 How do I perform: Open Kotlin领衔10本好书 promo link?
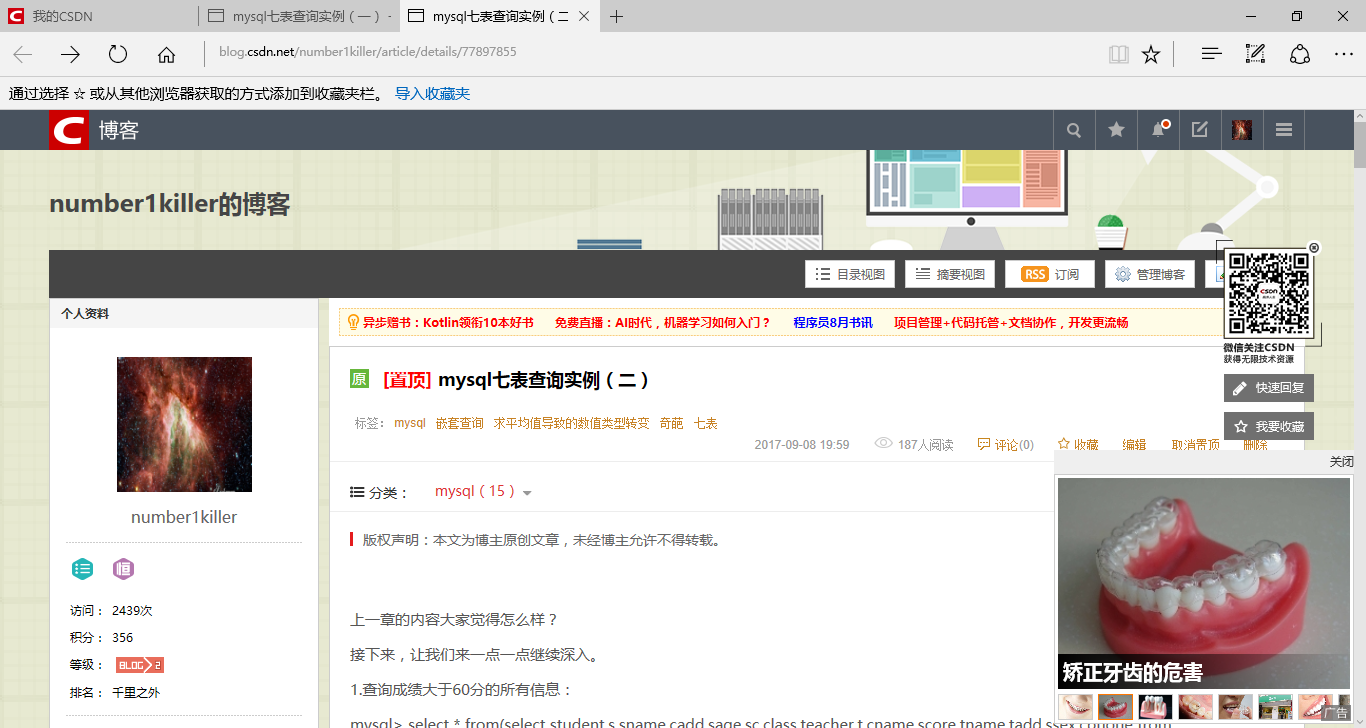[448, 323]
